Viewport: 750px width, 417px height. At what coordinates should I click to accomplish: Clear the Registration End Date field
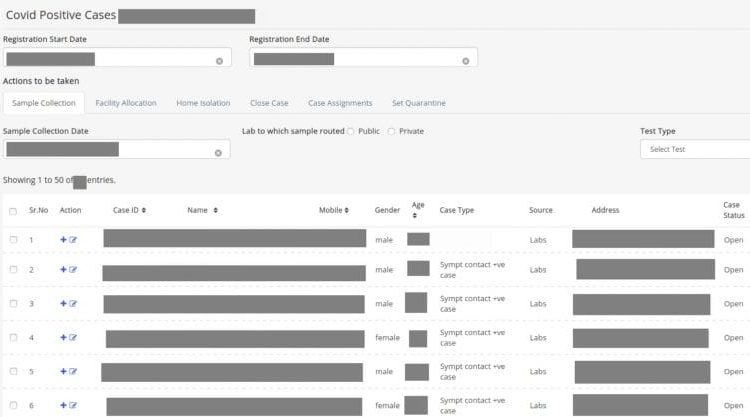465,61
